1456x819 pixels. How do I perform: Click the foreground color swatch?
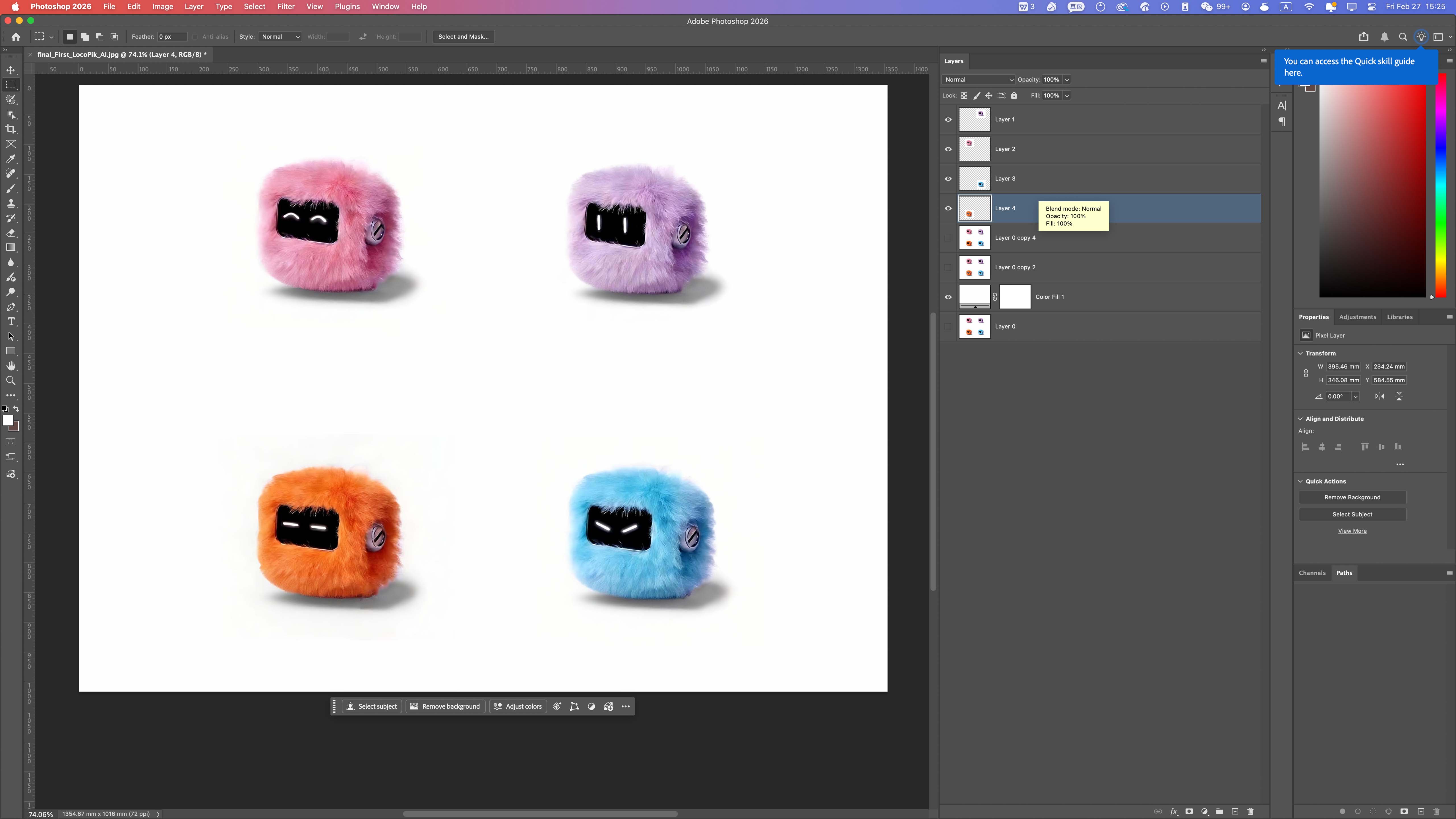click(9, 421)
